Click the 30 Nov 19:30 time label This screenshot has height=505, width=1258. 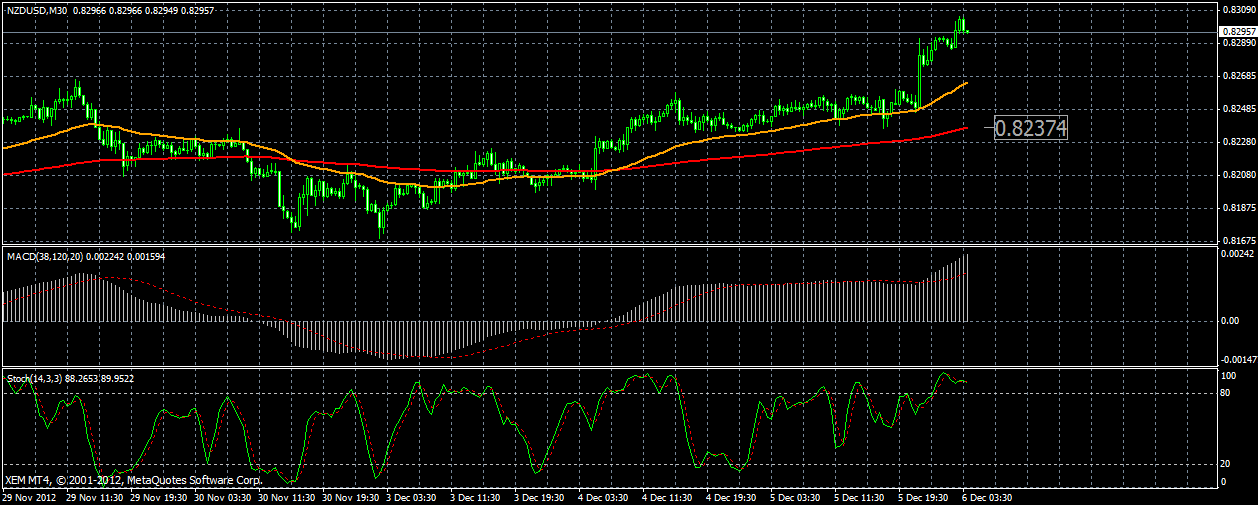pyautogui.click(x=353, y=497)
